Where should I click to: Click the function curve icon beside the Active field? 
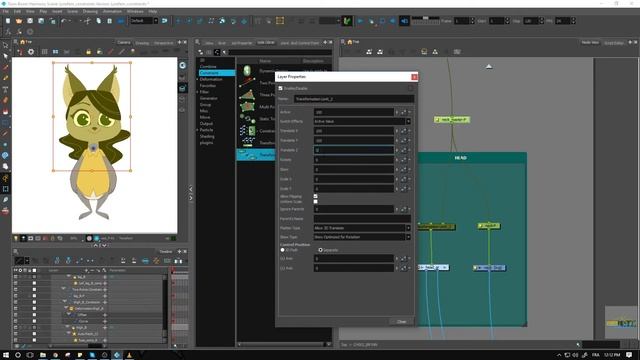tap(403, 112)
